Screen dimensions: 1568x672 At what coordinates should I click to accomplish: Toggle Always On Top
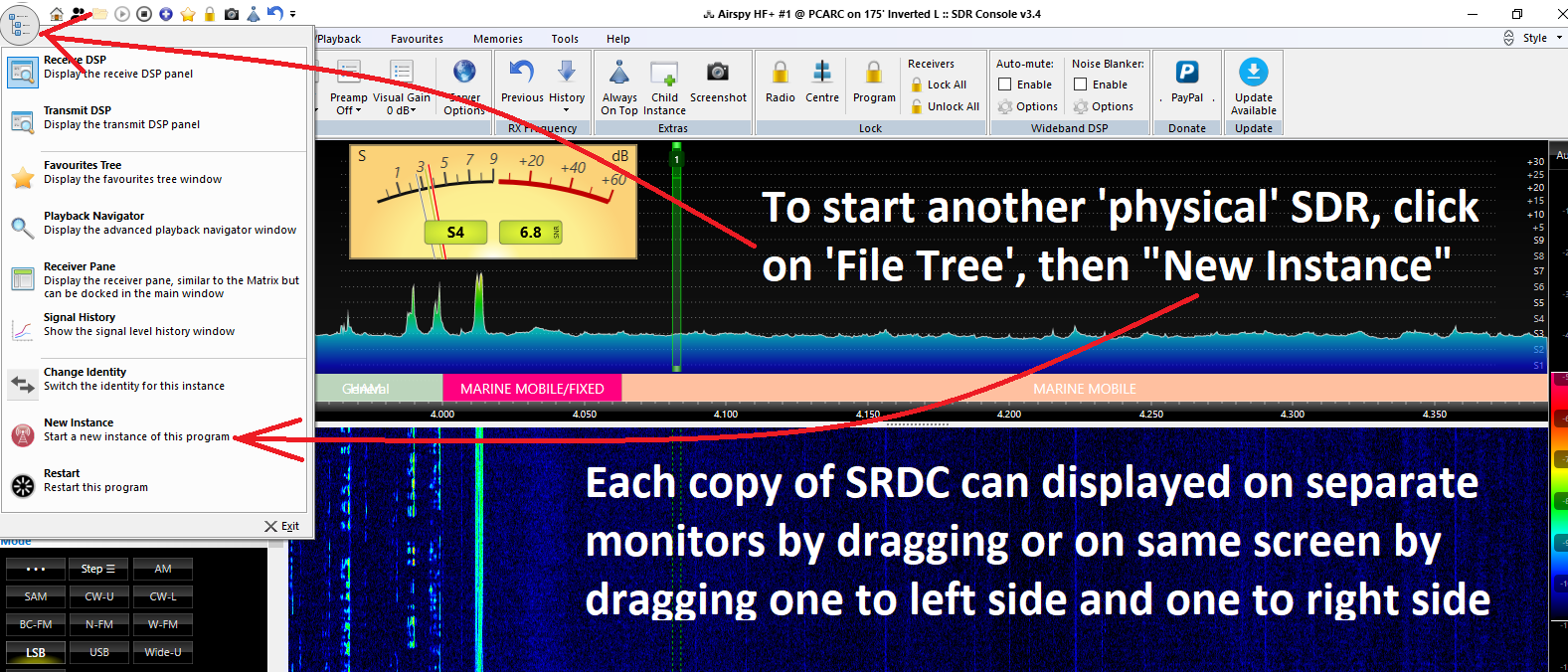619,73
